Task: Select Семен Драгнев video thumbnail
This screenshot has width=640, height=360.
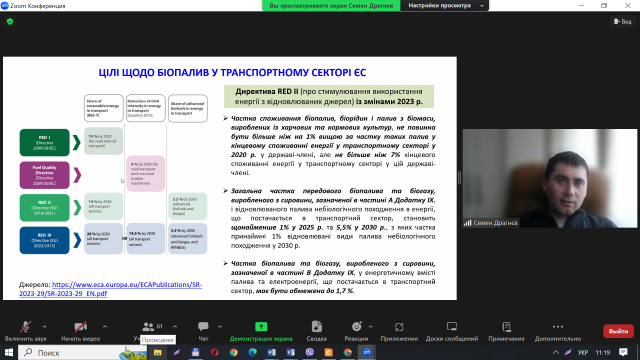Action: pos(549,178)
